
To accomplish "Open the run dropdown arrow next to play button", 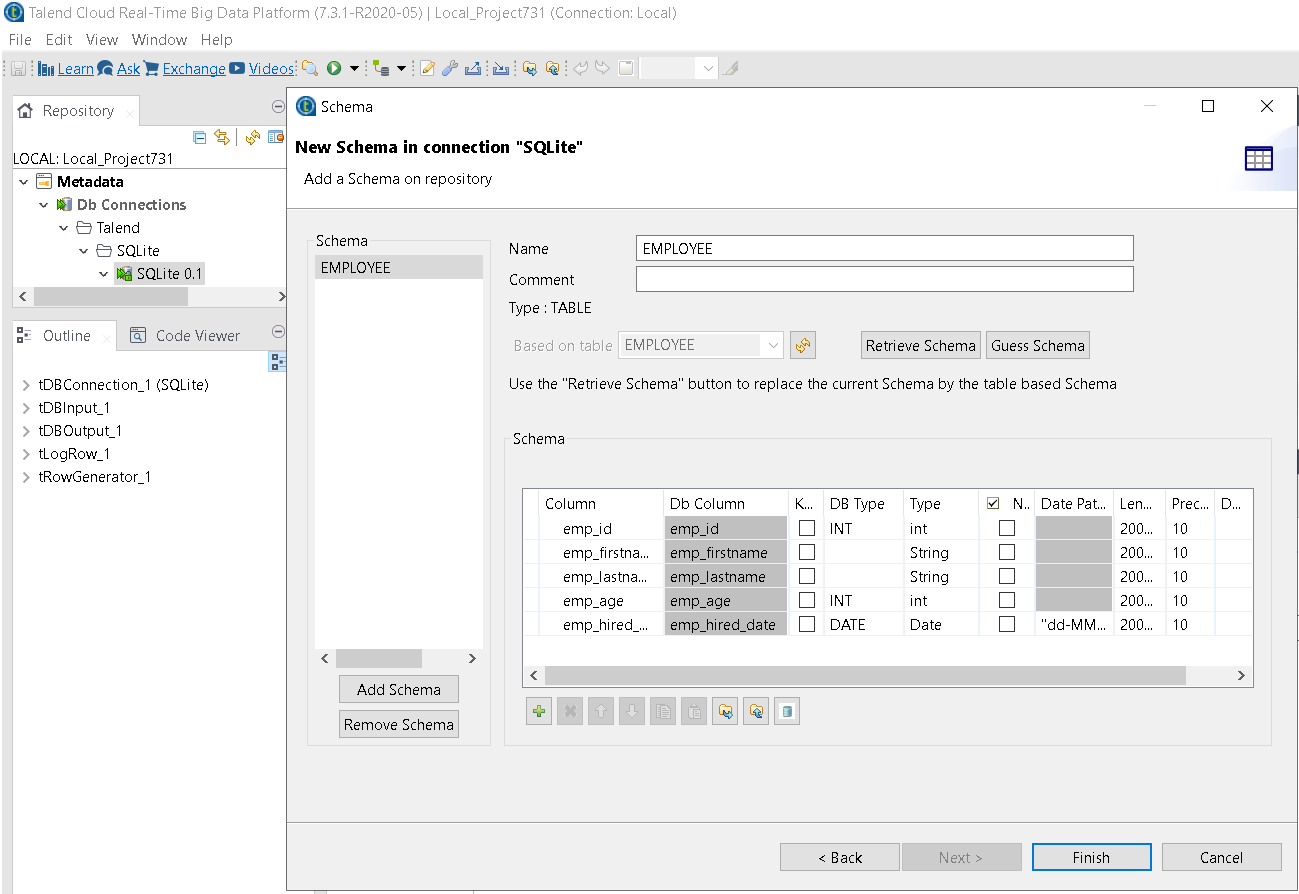I will pyautogui.click(x=356, y=68).
